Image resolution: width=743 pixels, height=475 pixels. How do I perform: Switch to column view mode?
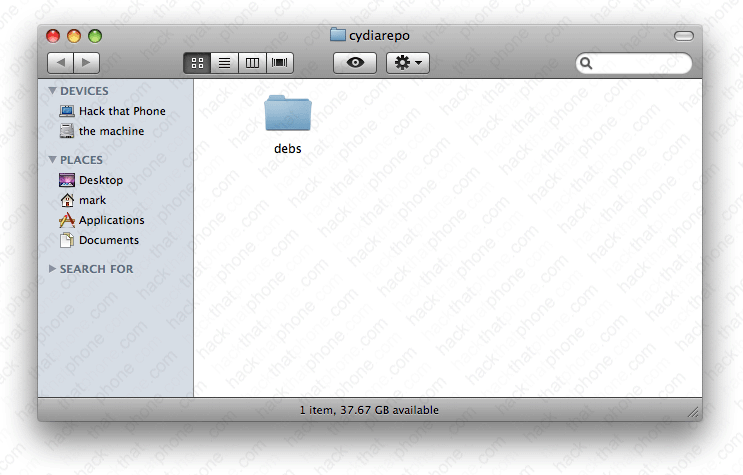(252, 63)
